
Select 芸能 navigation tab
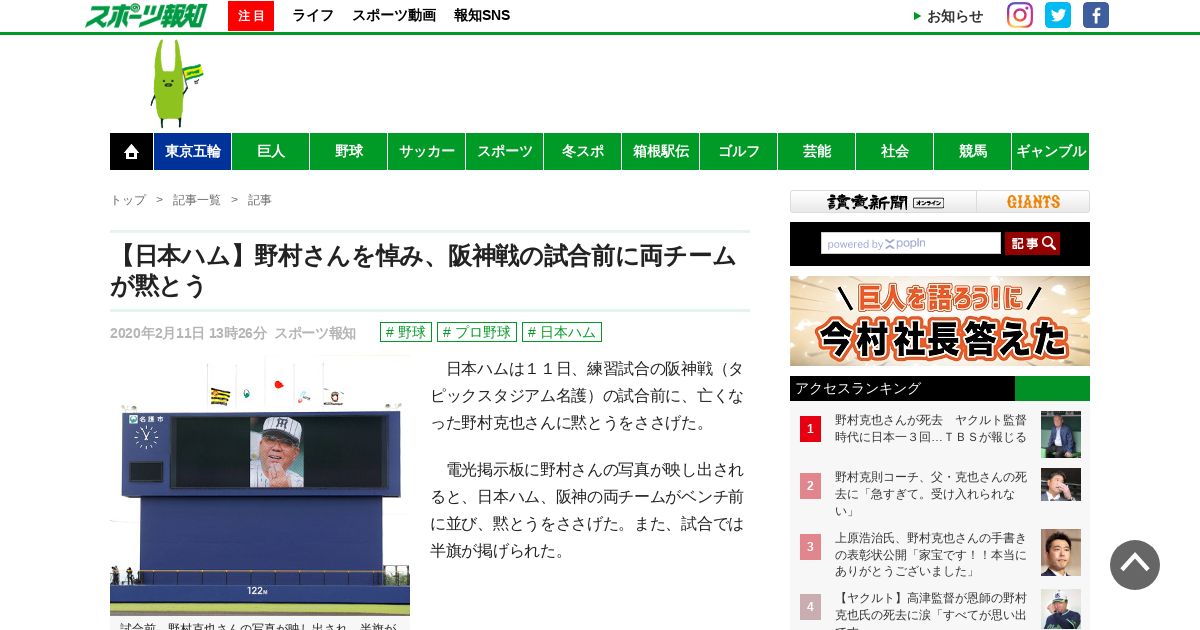pos(817,152)
